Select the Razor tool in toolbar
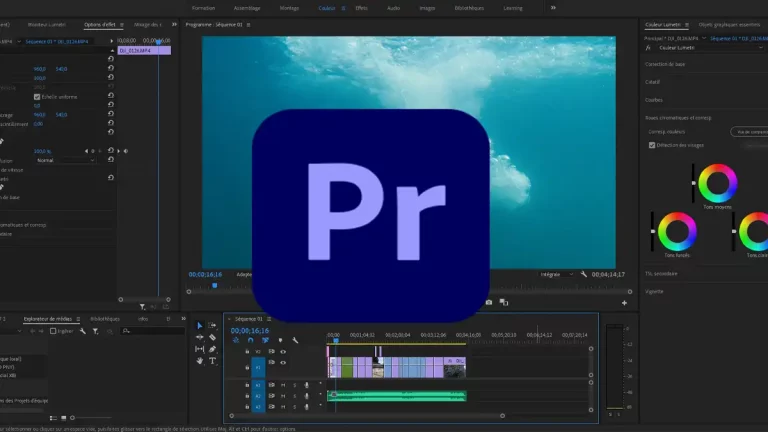Image resolution: width=768 pixels, height=432 pixels. (x=213, y=337)
